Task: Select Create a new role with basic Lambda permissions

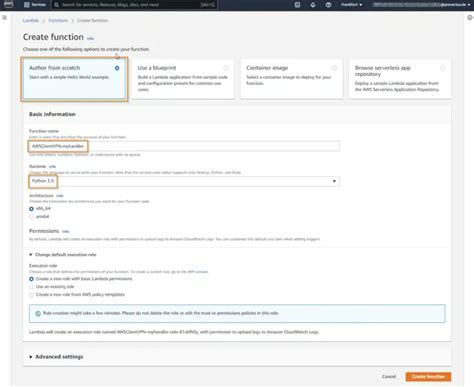Action: pos(31,279)
